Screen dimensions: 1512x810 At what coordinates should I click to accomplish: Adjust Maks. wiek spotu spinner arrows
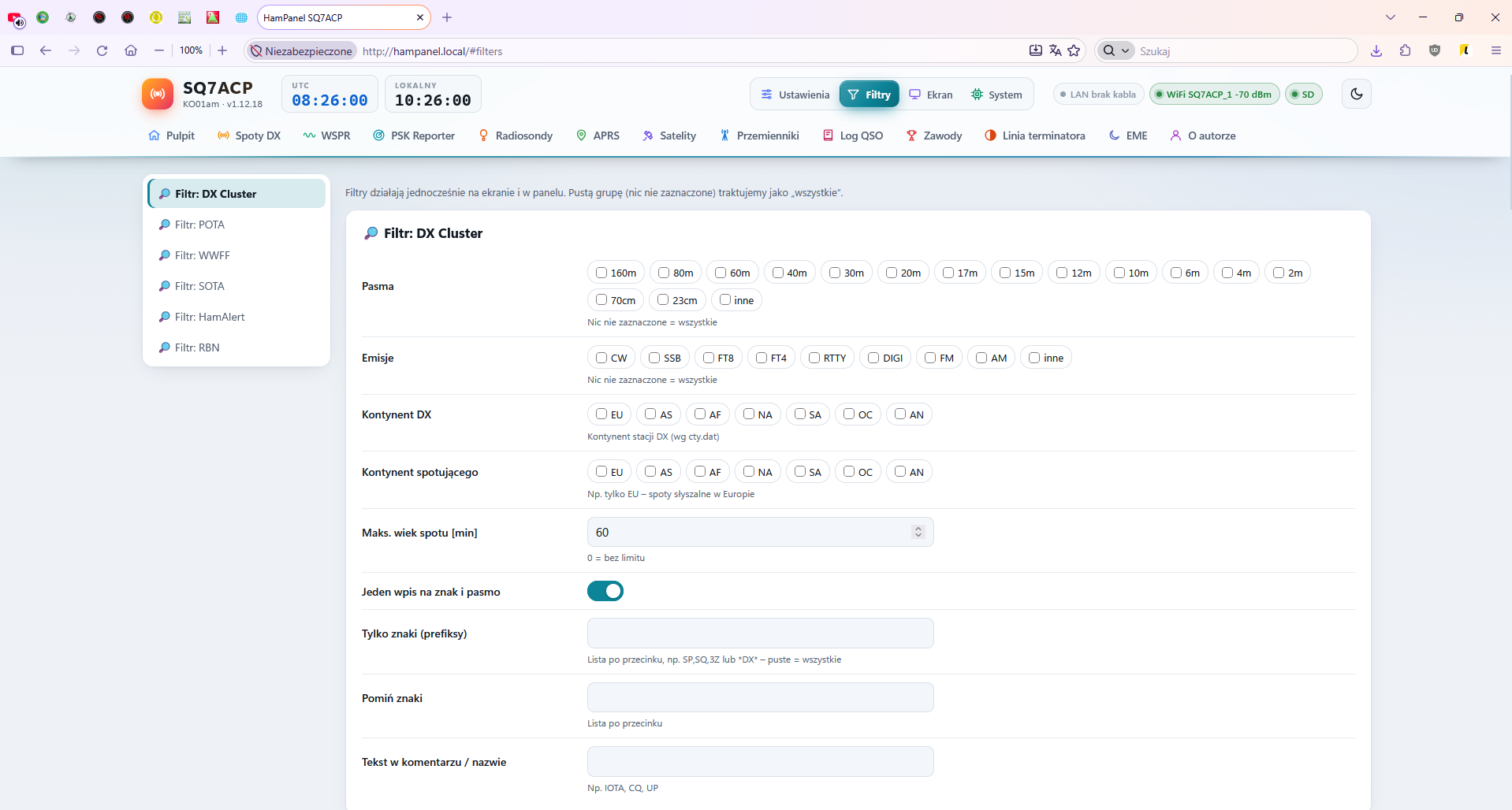918,532
